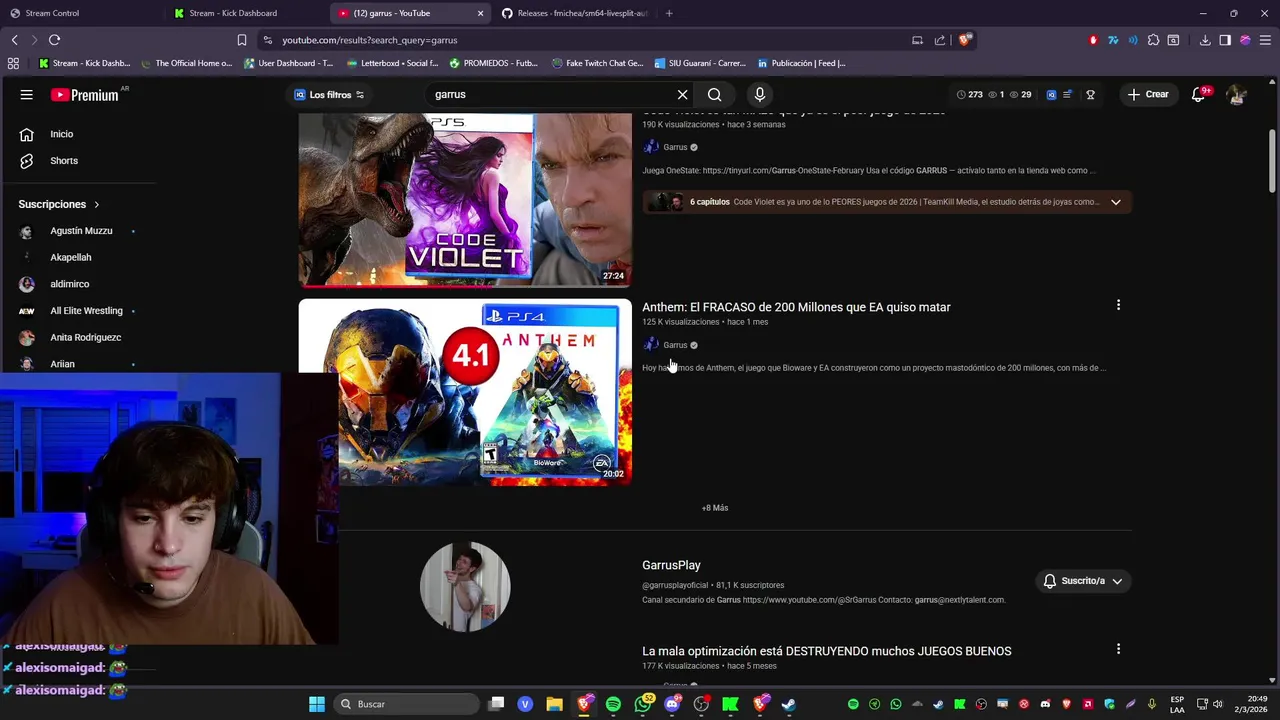1280x720 pixels.
Task: Open the notifications bell
Action: tap(1199, 95)
